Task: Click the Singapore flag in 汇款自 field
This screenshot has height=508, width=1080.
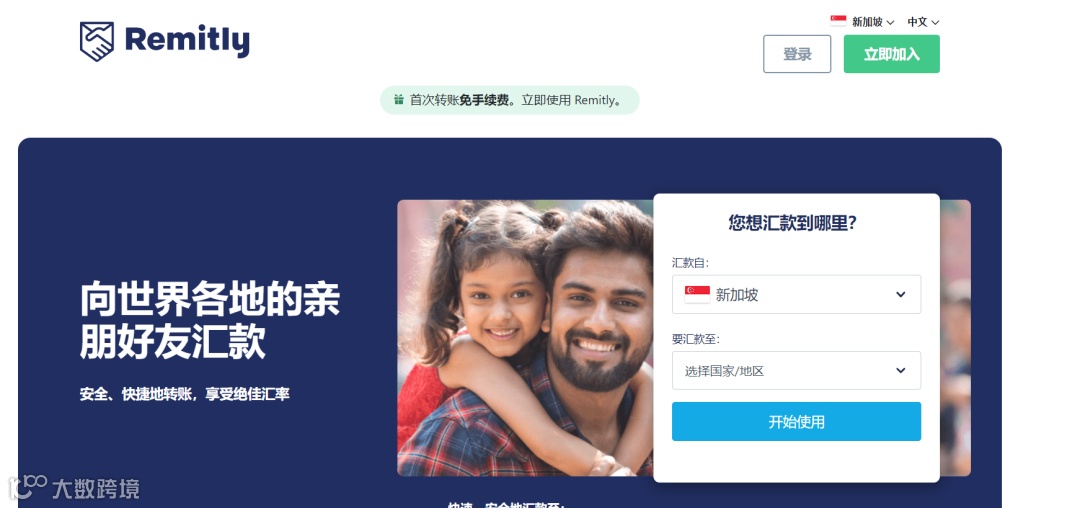Action: [697, 295]
